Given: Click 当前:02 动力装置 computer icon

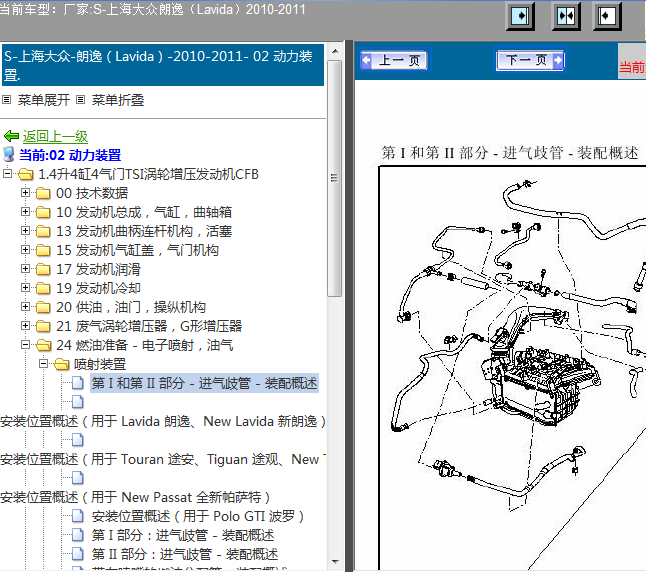Looking at the screenshot, I should [x=9, y=155].
